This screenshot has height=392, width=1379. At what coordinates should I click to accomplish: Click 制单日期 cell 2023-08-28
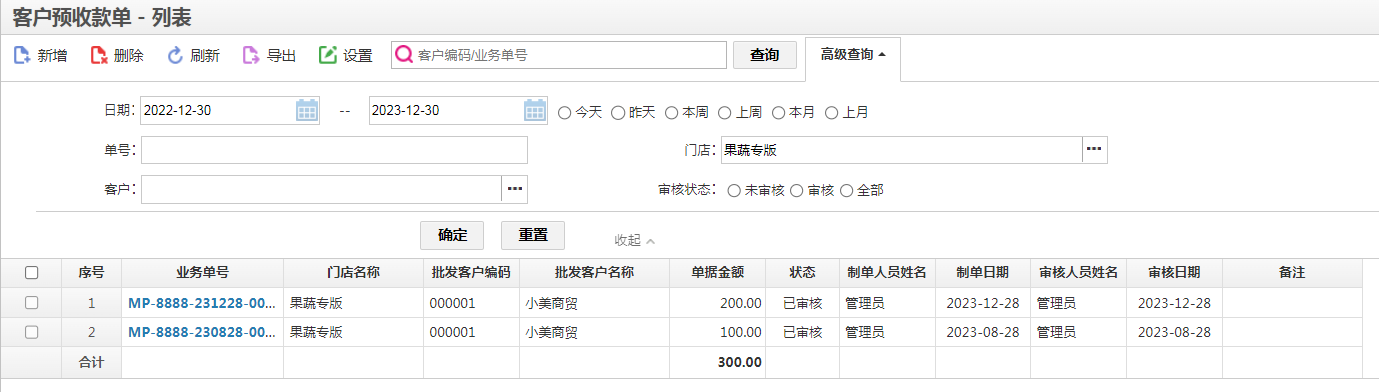pos(983,332)
